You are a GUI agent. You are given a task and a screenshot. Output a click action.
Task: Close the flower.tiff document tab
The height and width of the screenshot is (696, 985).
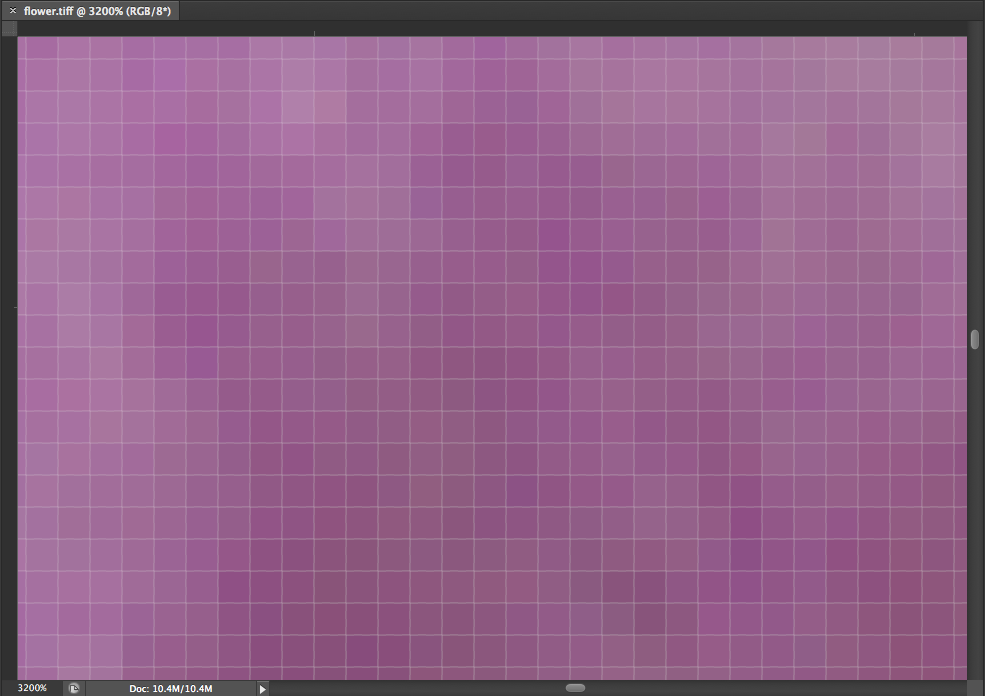coord(12,10)
